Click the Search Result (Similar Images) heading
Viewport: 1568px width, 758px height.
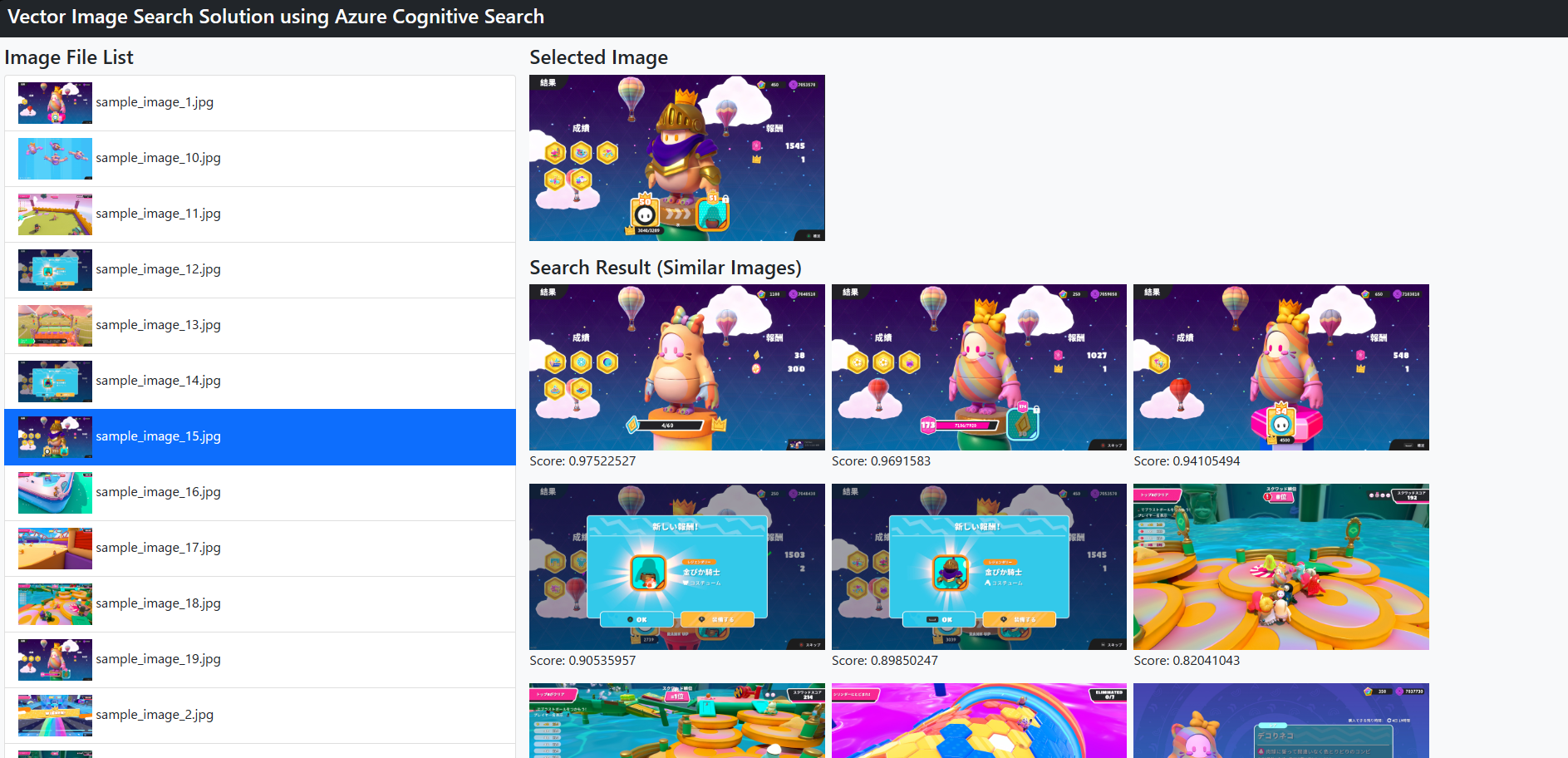(x=666, y=268)
